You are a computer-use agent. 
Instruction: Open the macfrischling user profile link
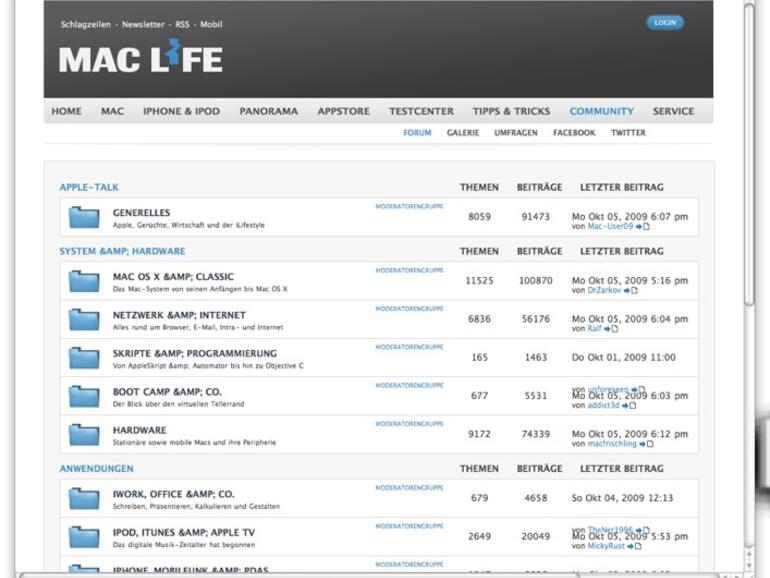(612, 443)
